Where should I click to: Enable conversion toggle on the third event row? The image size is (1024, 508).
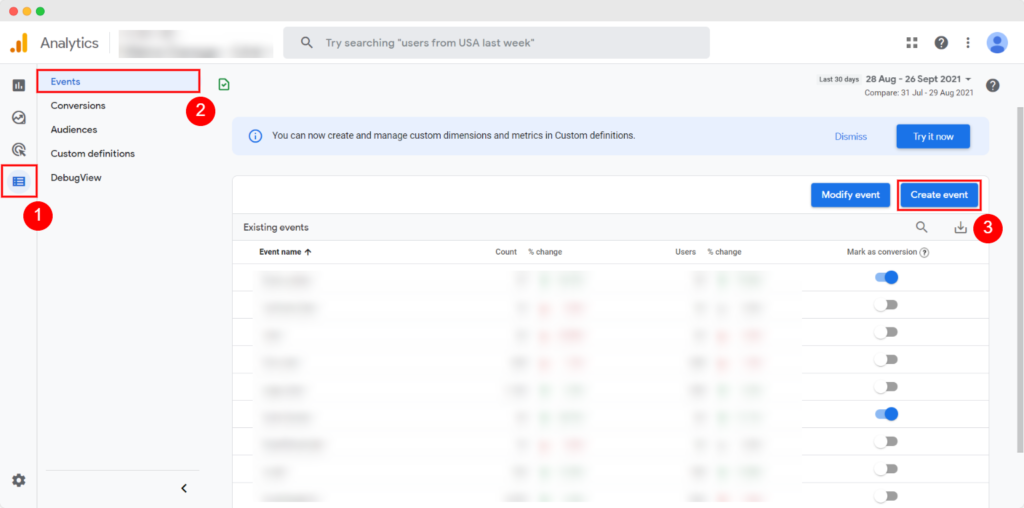tap(886, 332)
